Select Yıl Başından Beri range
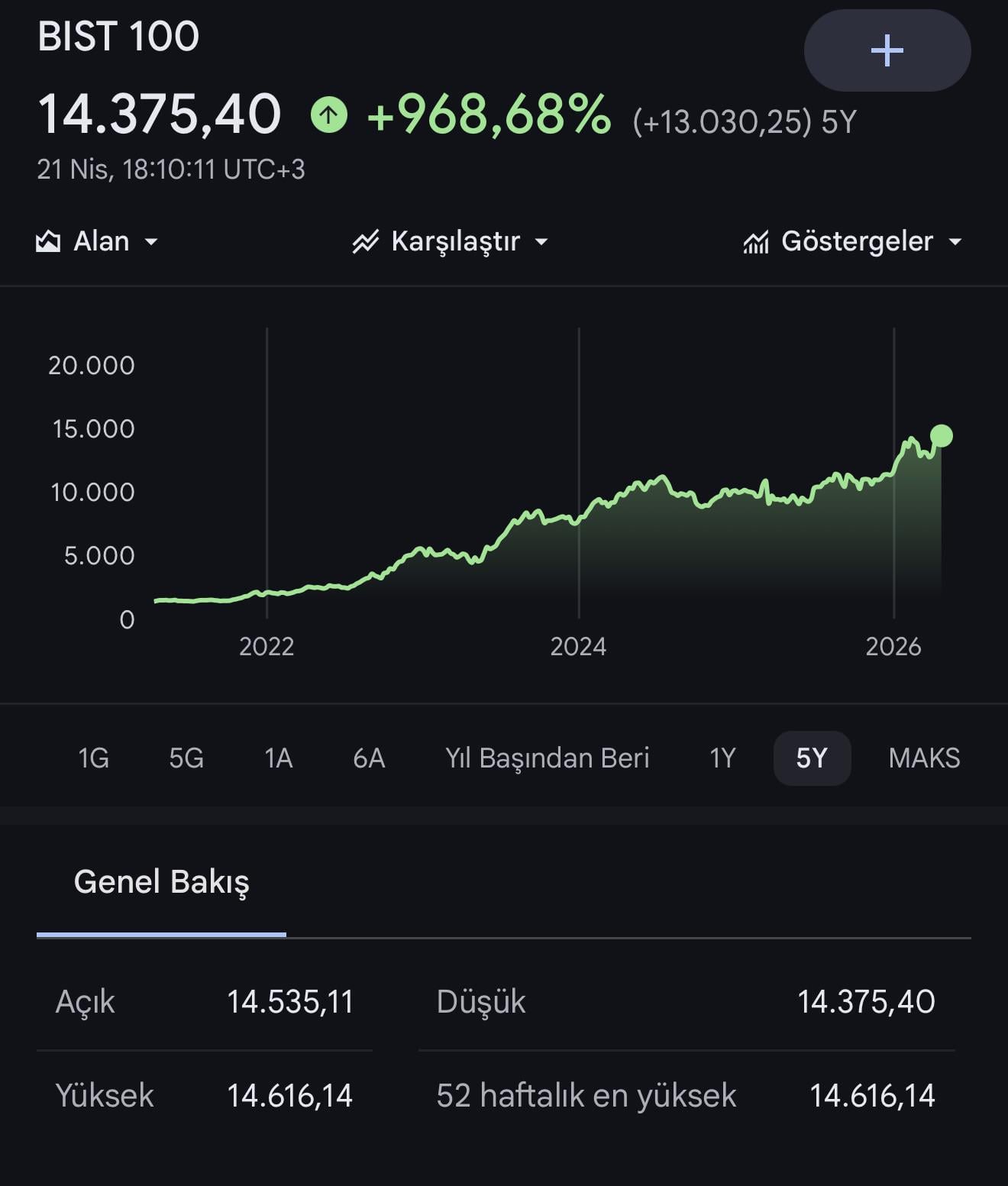 (x=547, y=758)
